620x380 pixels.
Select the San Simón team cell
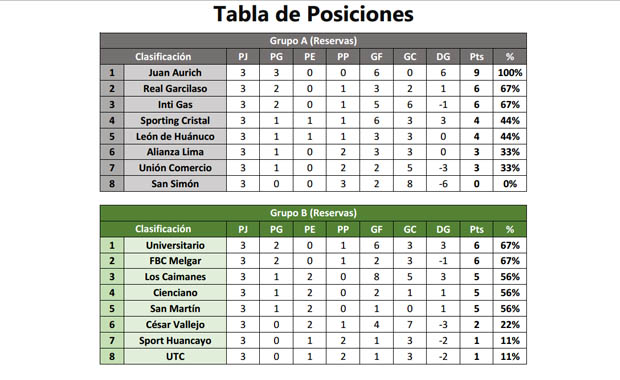pyautogui.click(x=175, y=184)
